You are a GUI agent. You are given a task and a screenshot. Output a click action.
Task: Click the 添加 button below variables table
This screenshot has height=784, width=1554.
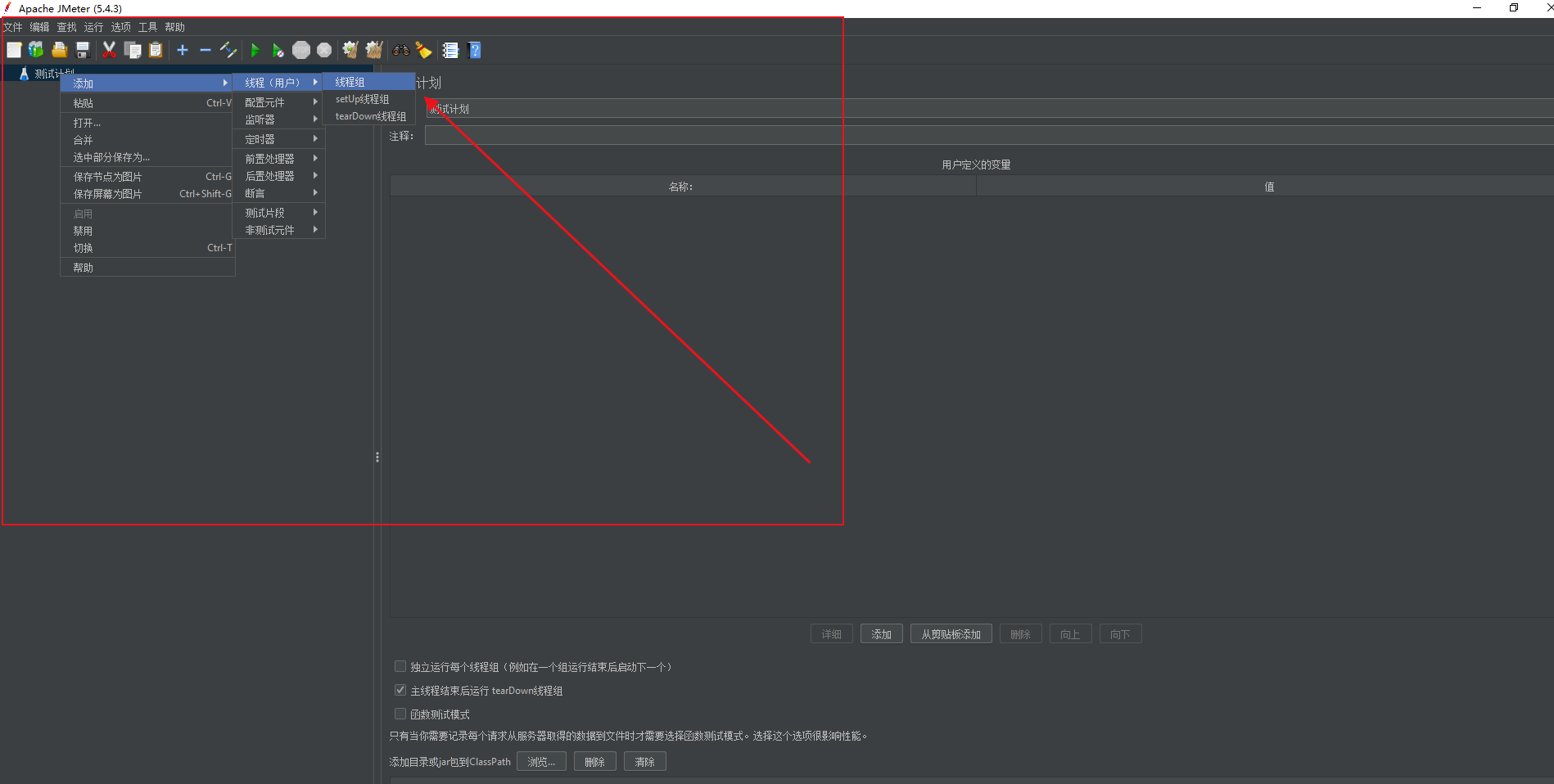coord(882,634)
